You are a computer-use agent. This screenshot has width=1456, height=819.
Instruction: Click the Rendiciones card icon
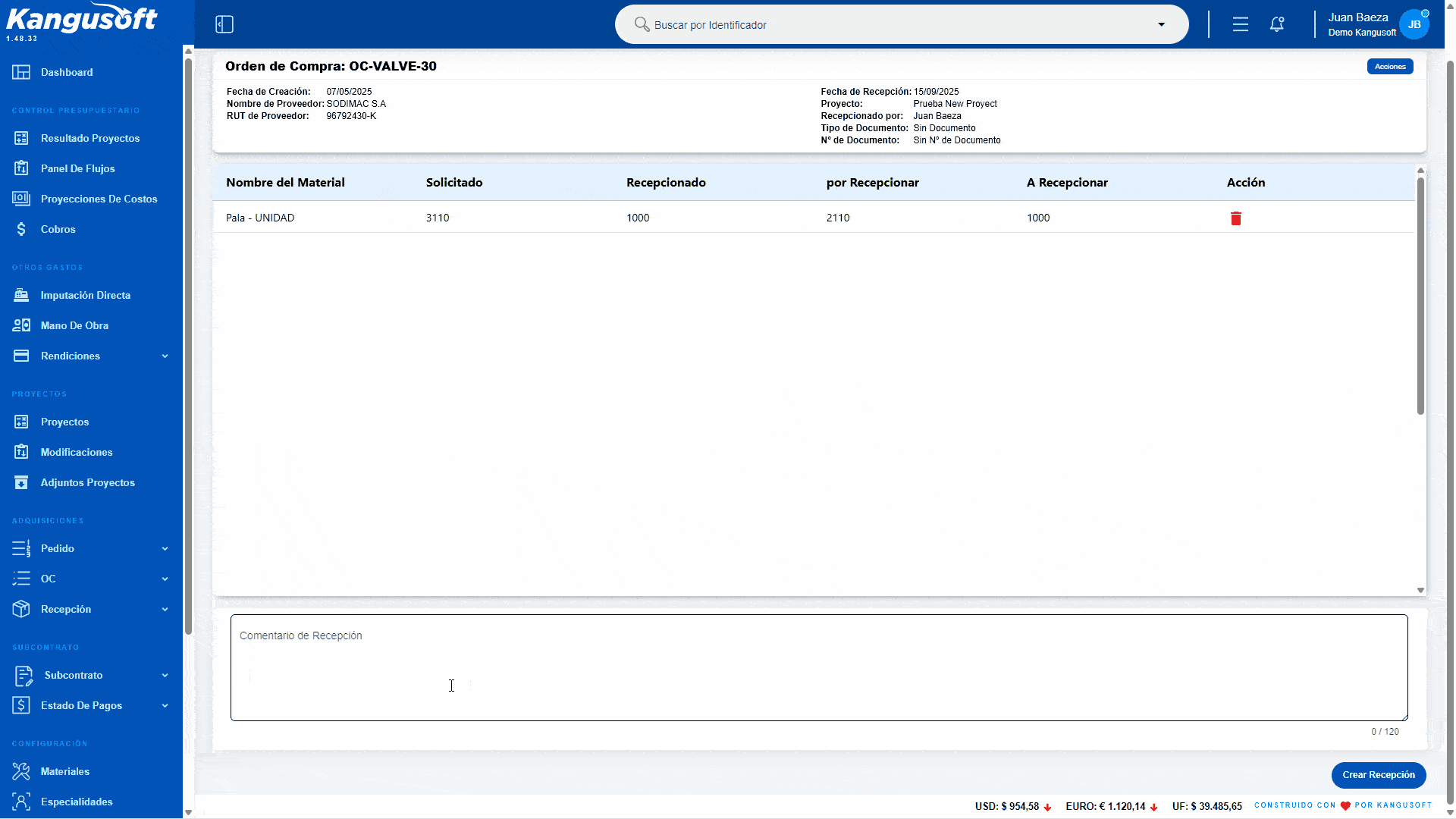point(21,356)
